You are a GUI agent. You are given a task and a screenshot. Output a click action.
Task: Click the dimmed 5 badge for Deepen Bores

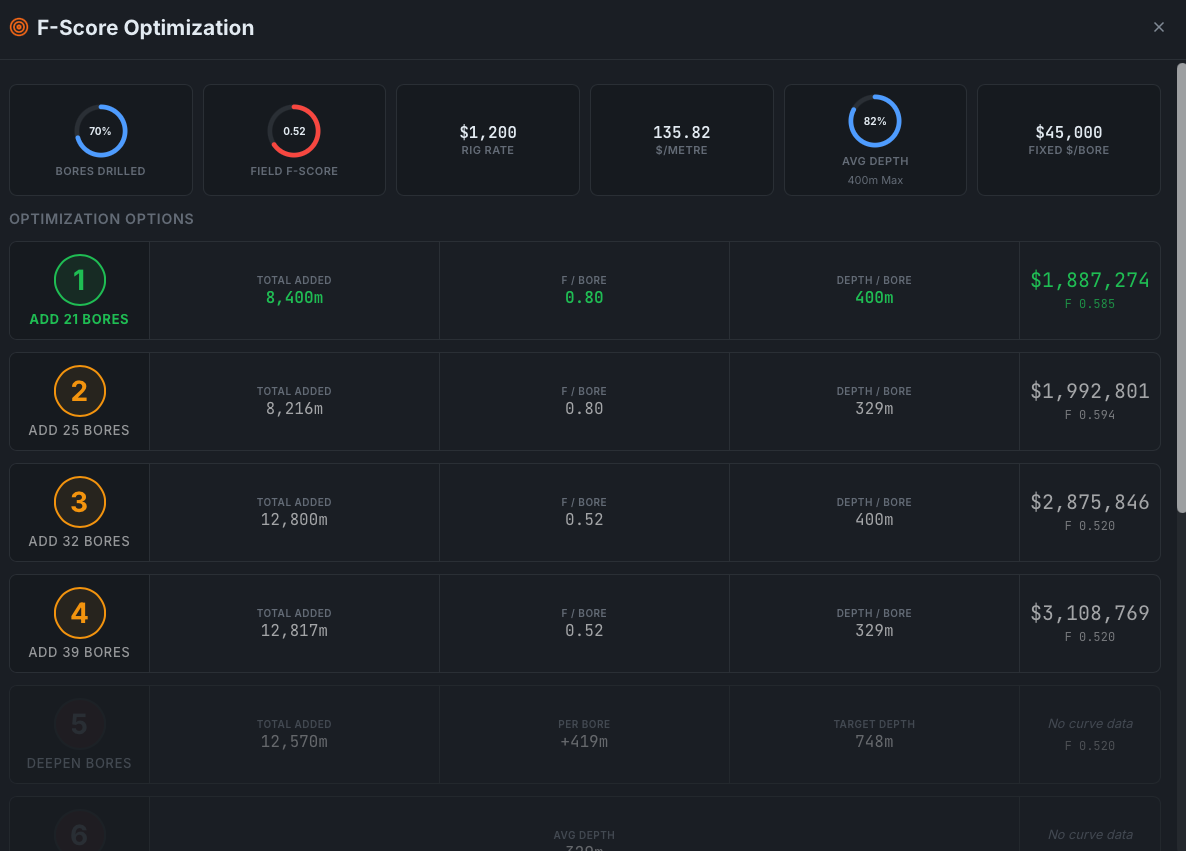79,724
